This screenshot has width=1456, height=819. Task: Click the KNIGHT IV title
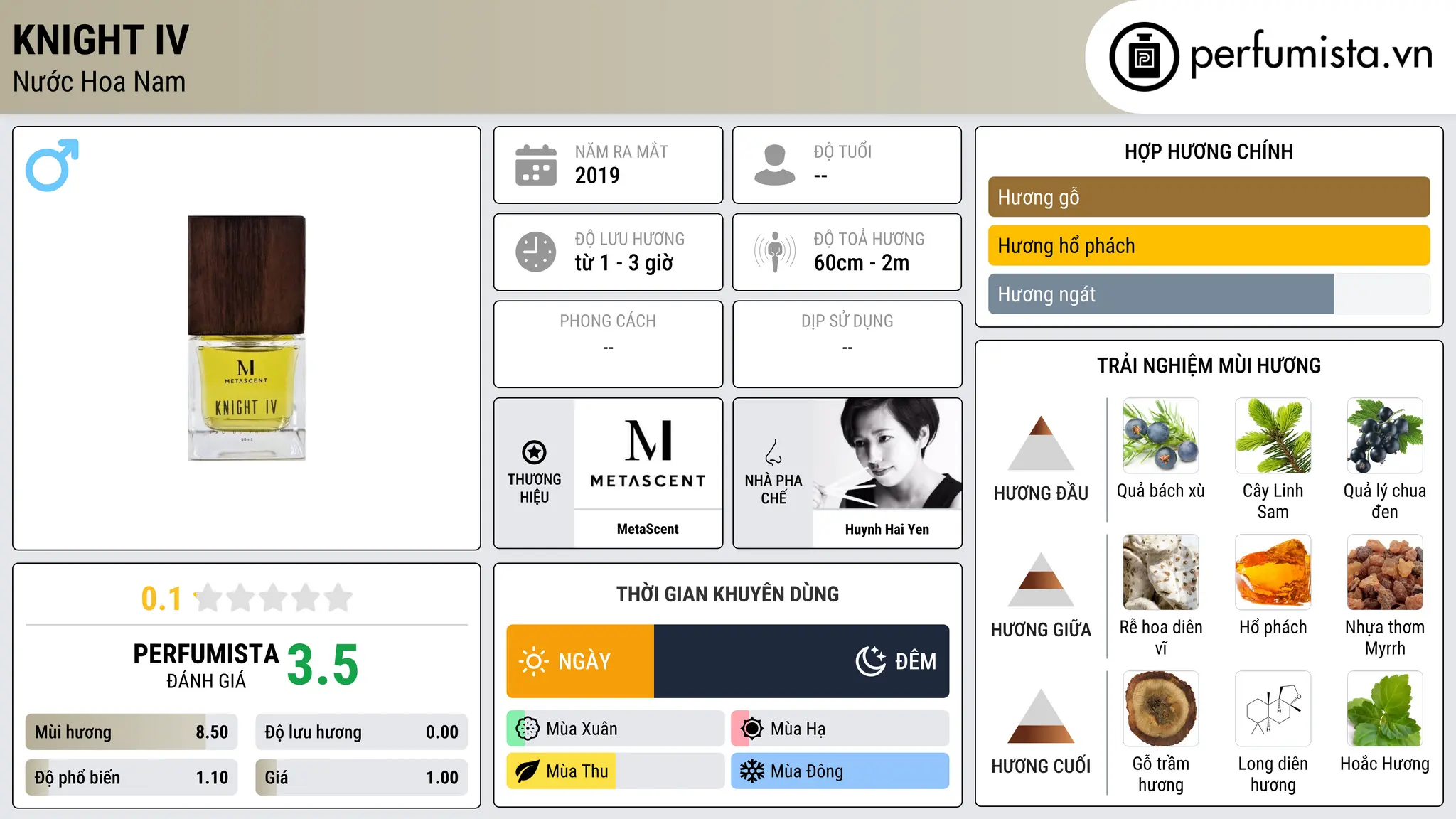[101, 40]
